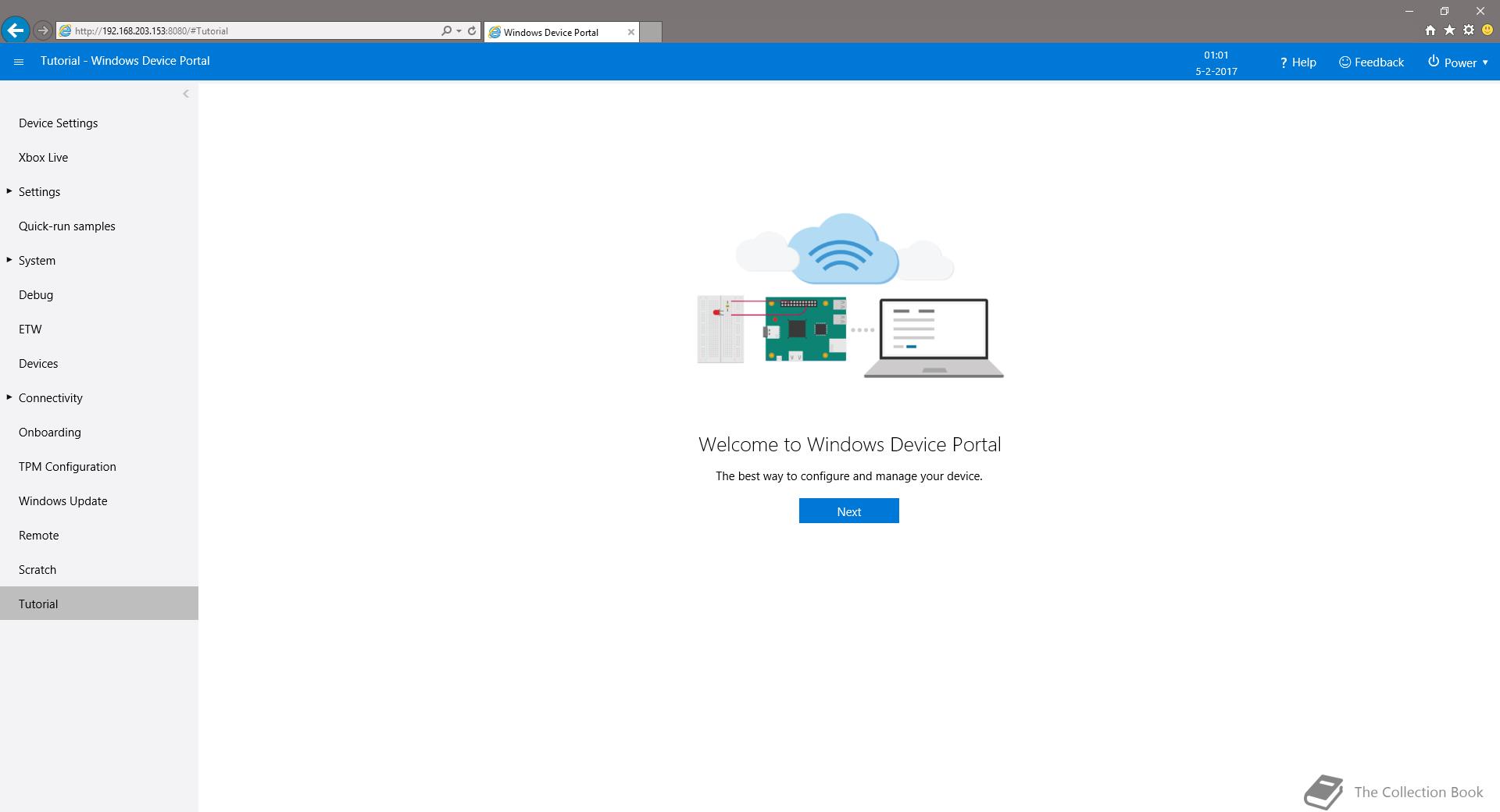Screen dimensions: 1500x812
Task: Open the Scratch page
Action: click(99, 570)
